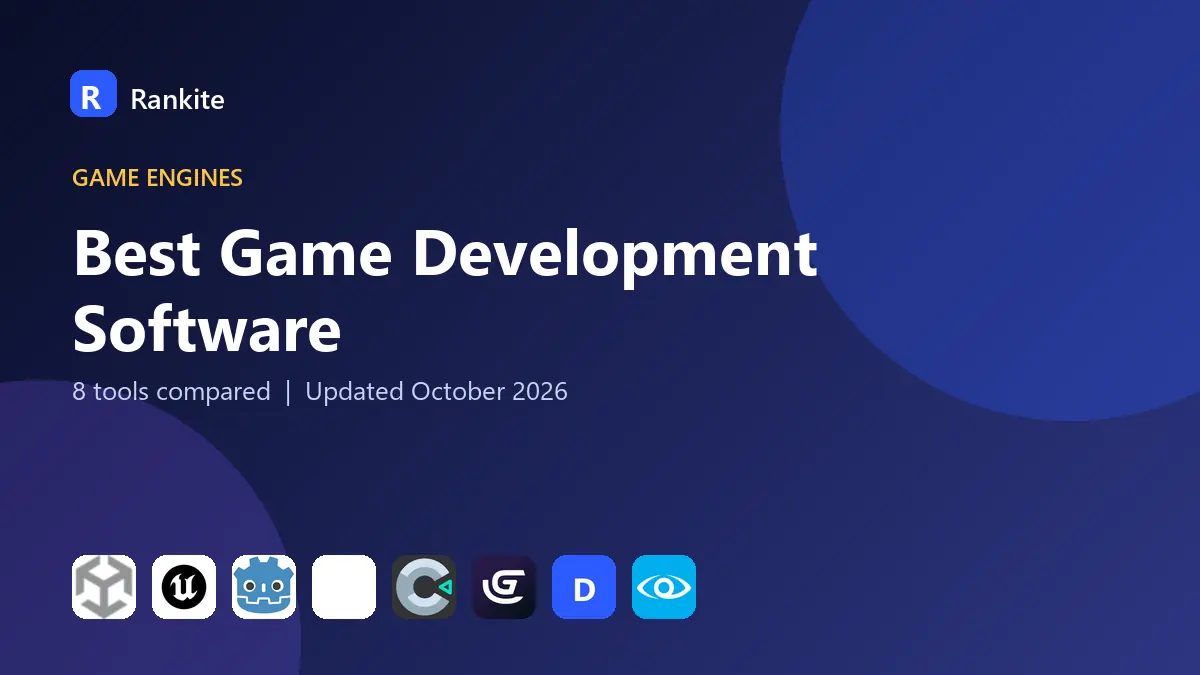1200x675 pixels.
Task: Click the Unreal Engine logo icon
Action: tap(184, 587)
